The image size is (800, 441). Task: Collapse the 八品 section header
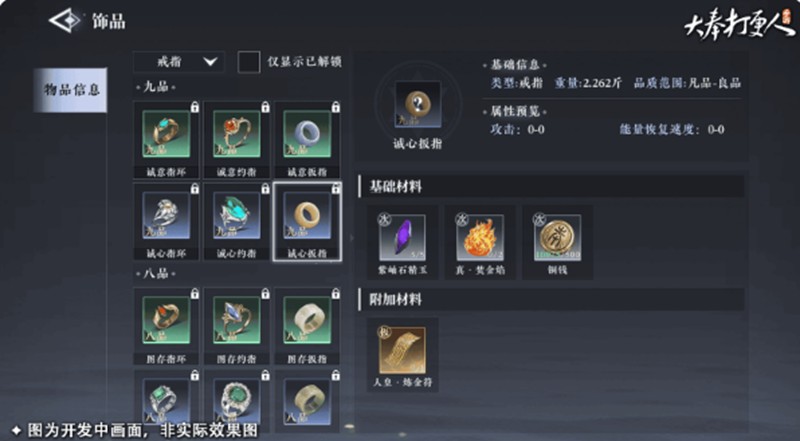(156, 274)
